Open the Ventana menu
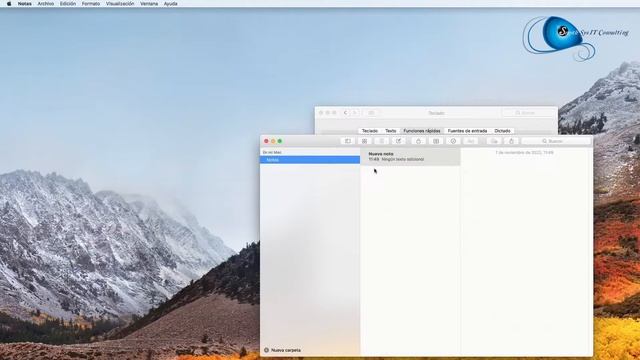This screenshot has width=640, height=360. [149, 4]
